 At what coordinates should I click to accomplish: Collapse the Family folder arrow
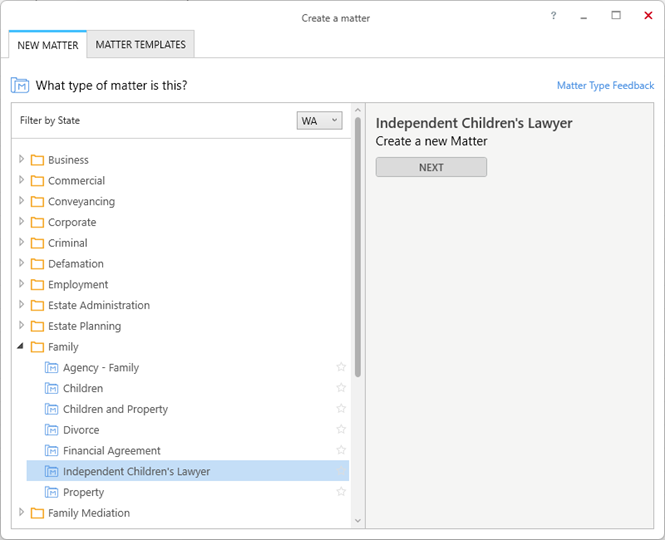[x=22, y=347]
